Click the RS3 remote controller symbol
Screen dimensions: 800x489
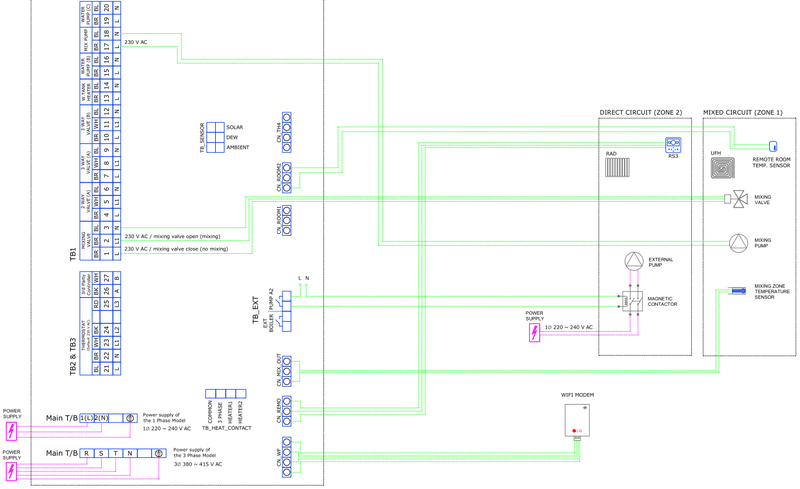pyautogui.click(x=673, y=145)
